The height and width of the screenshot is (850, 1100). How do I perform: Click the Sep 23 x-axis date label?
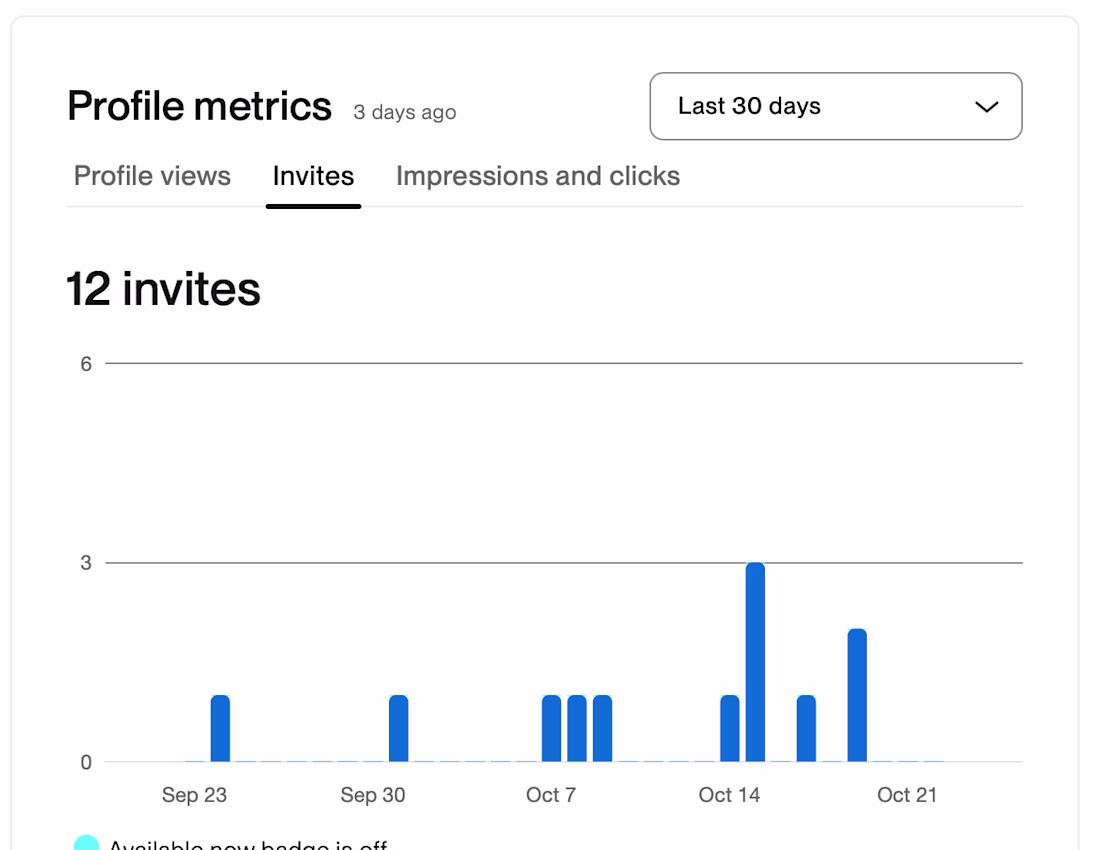point(194,795)
